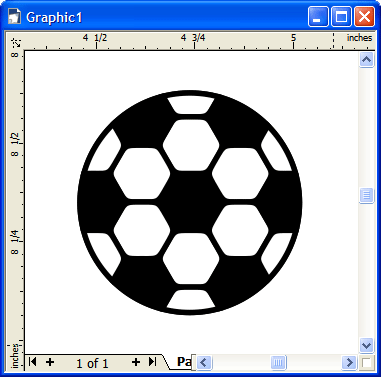Click the '1 of 1' page counter

[92, 363]
